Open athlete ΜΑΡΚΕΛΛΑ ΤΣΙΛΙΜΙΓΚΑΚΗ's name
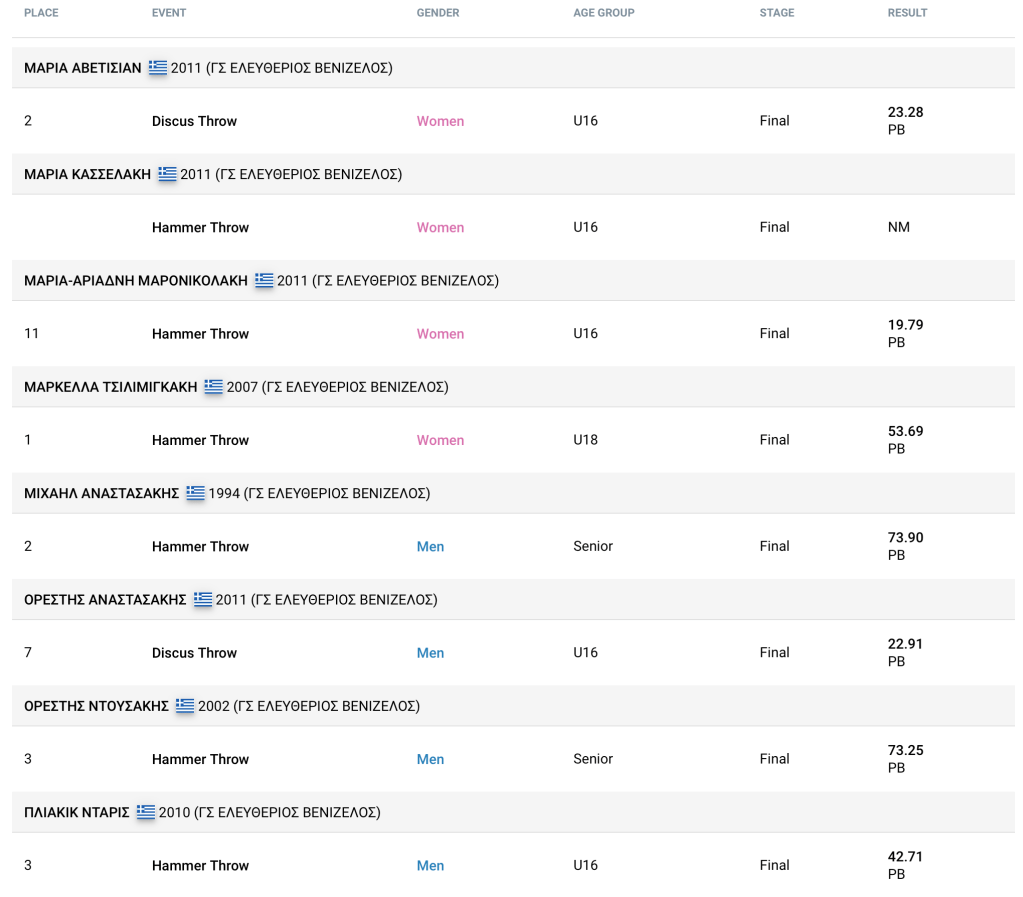This screenshot has height=897, width=1023. (111, 387)
